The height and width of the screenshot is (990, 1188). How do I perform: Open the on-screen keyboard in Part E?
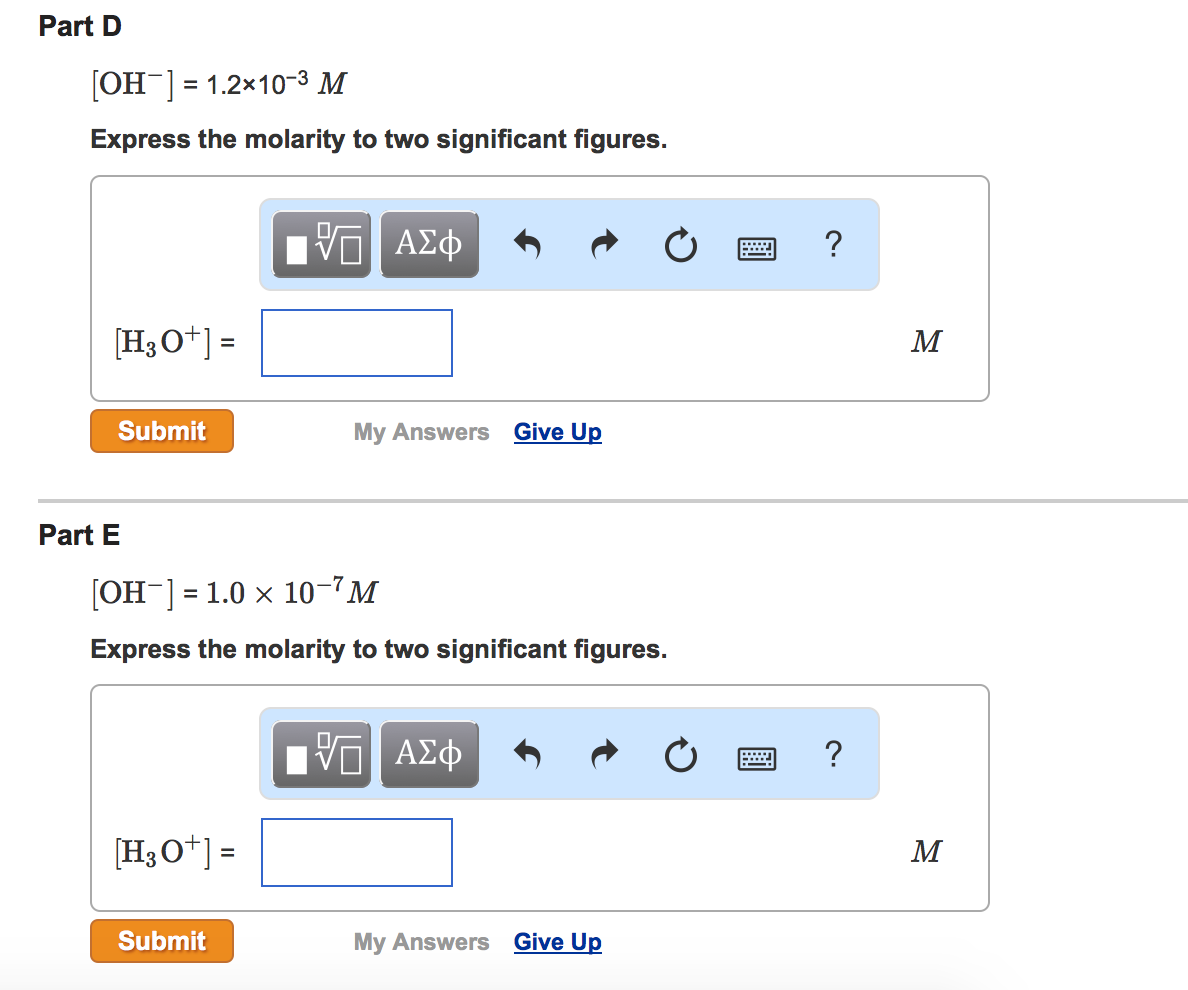[x=757, y=757]
